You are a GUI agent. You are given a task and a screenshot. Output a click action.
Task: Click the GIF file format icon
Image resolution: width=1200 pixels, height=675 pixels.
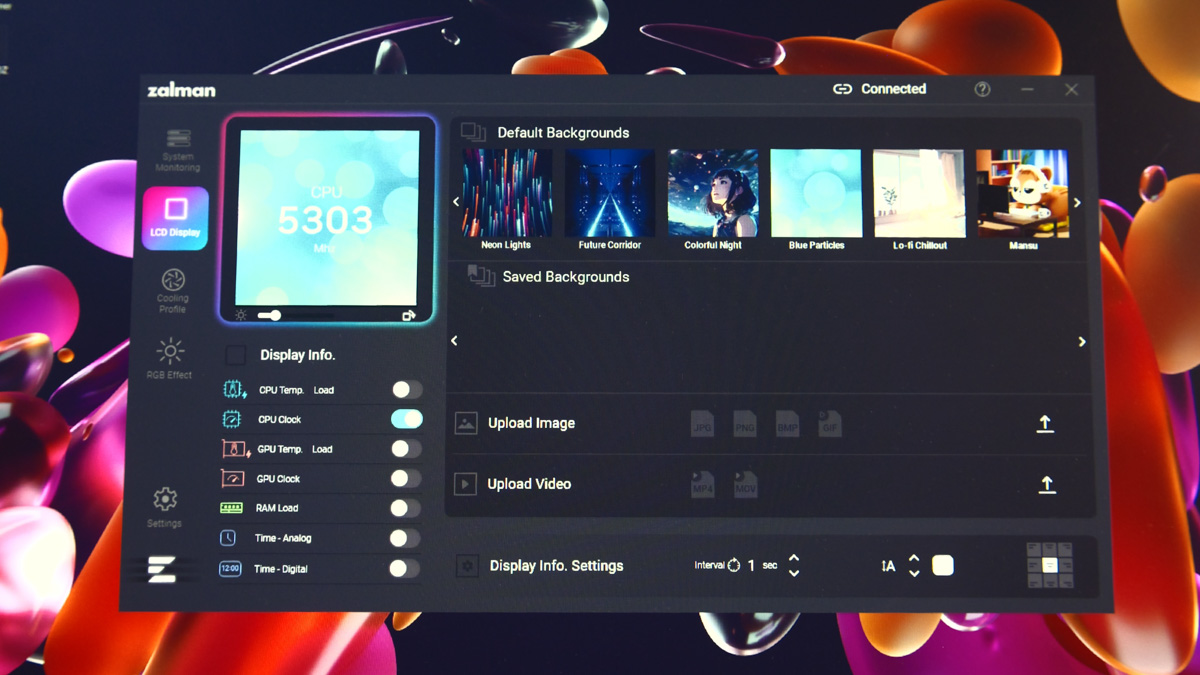[829, 424]
